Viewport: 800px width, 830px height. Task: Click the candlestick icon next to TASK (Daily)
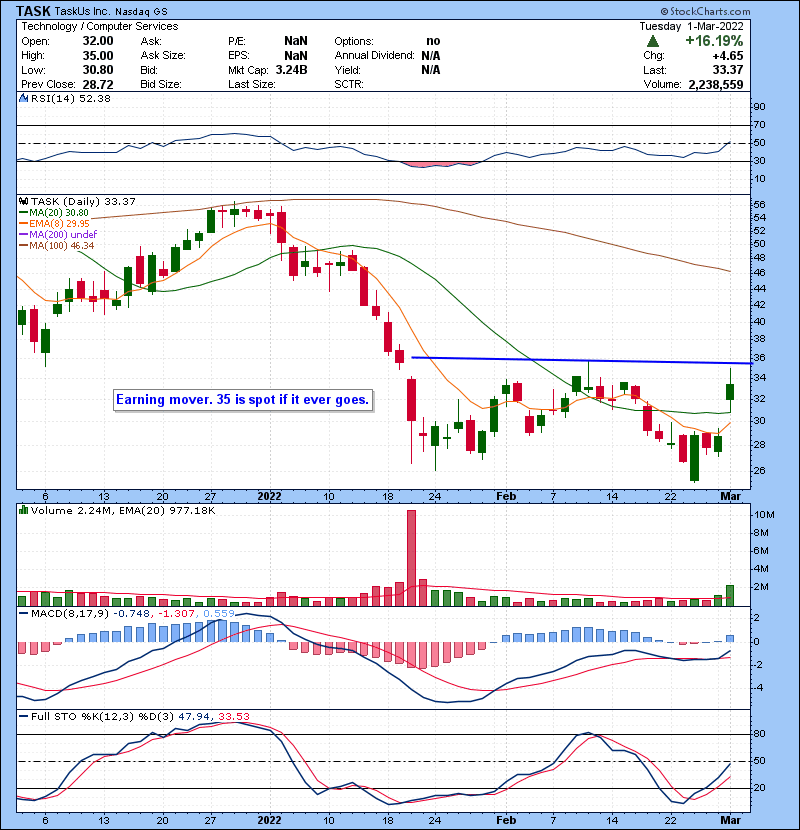[24, 201]
